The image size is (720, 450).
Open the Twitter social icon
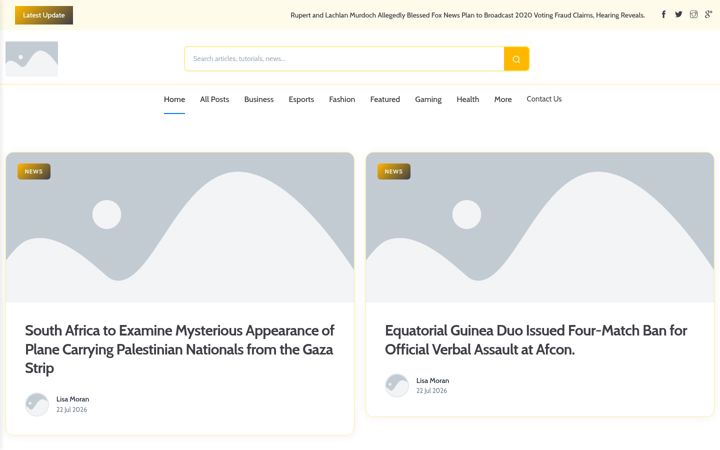[678, 15]
